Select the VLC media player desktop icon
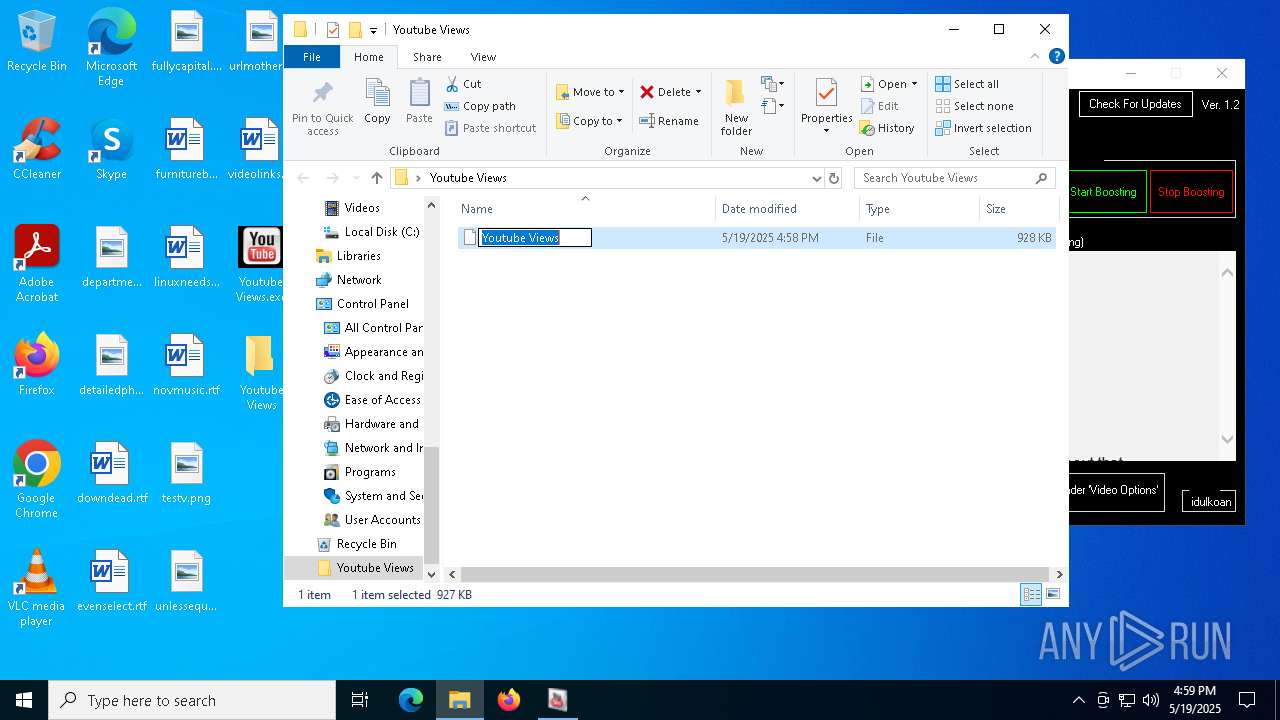 [x=37, y=588]
